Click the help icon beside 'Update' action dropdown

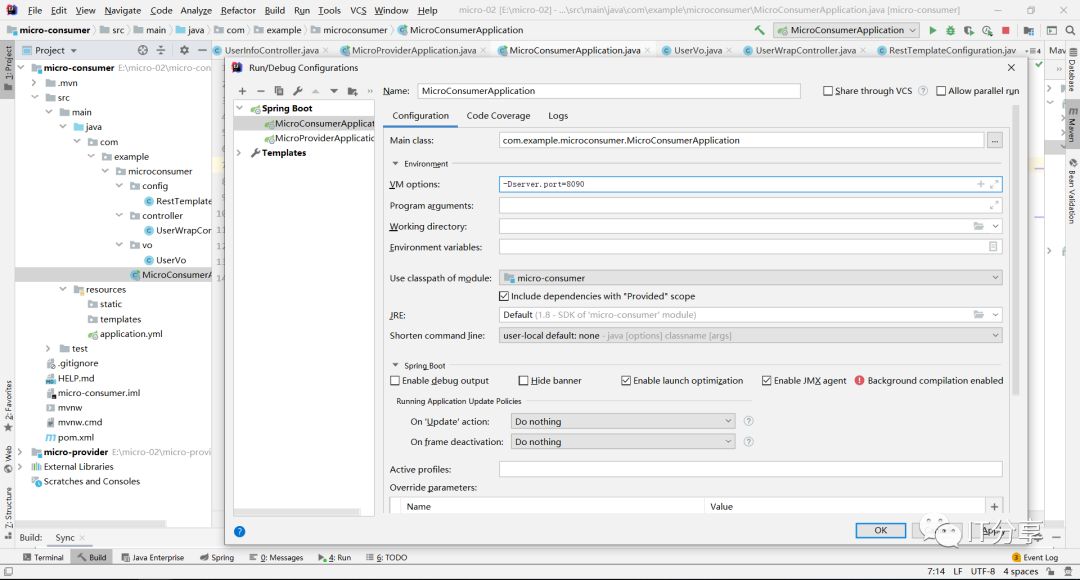(x=749, y=421)
